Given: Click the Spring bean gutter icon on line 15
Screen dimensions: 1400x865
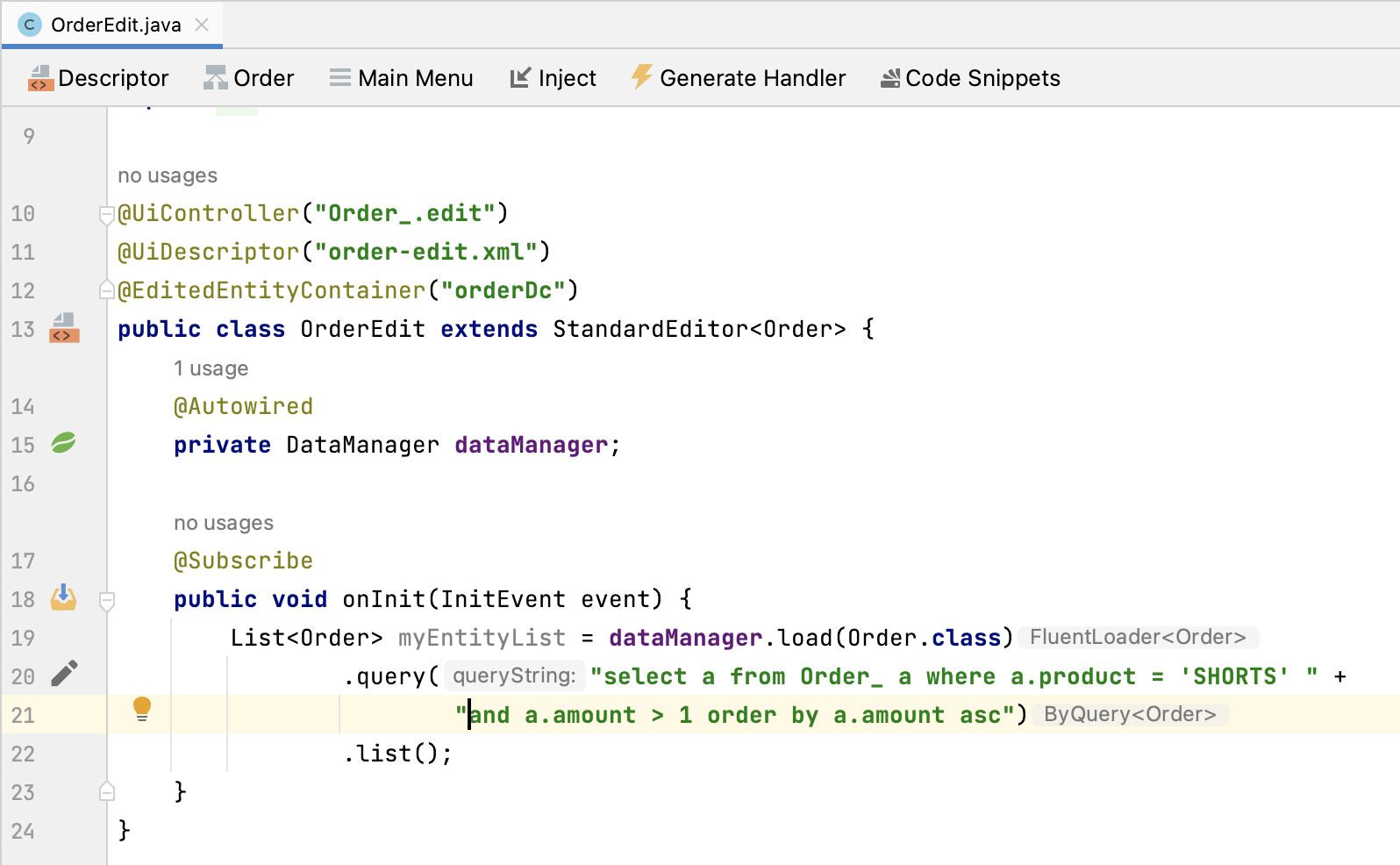Looking at the screenshot, I should (x=63, y=443).
